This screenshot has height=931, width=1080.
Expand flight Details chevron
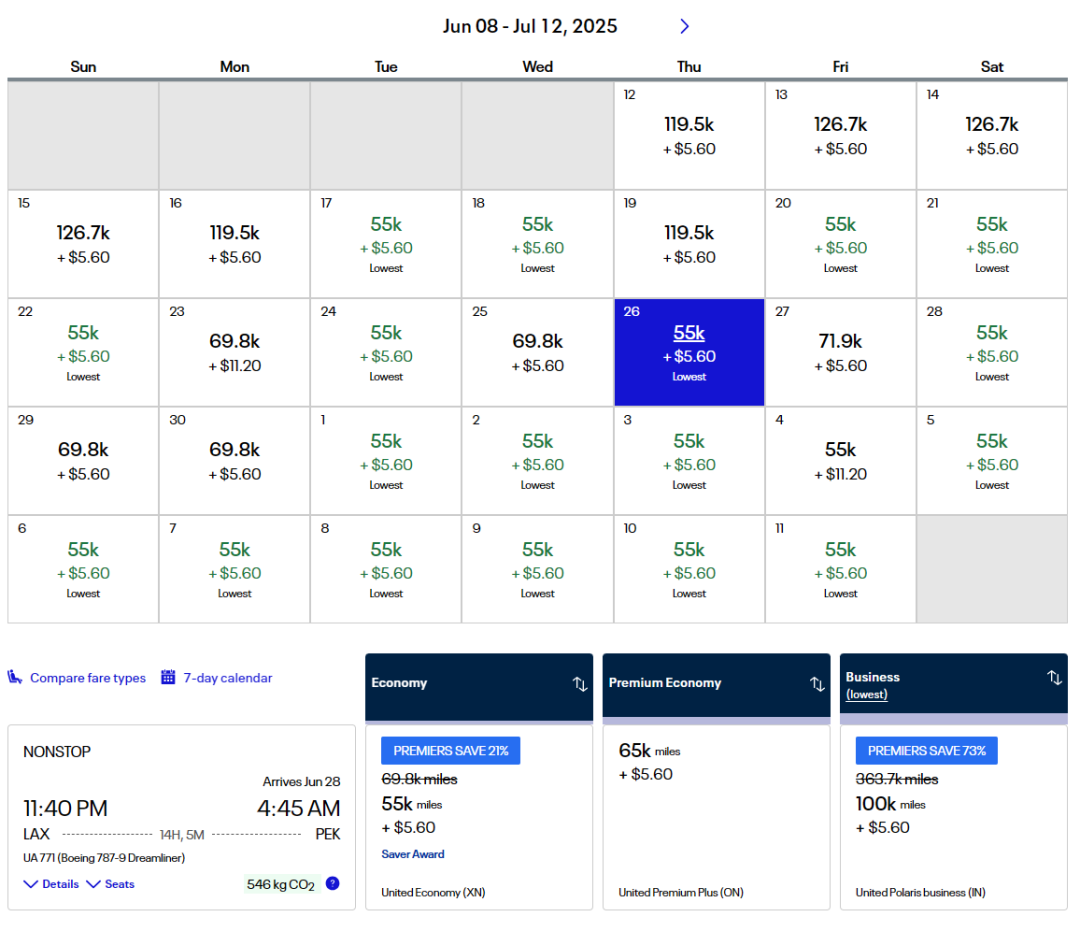tap(31, 884)
